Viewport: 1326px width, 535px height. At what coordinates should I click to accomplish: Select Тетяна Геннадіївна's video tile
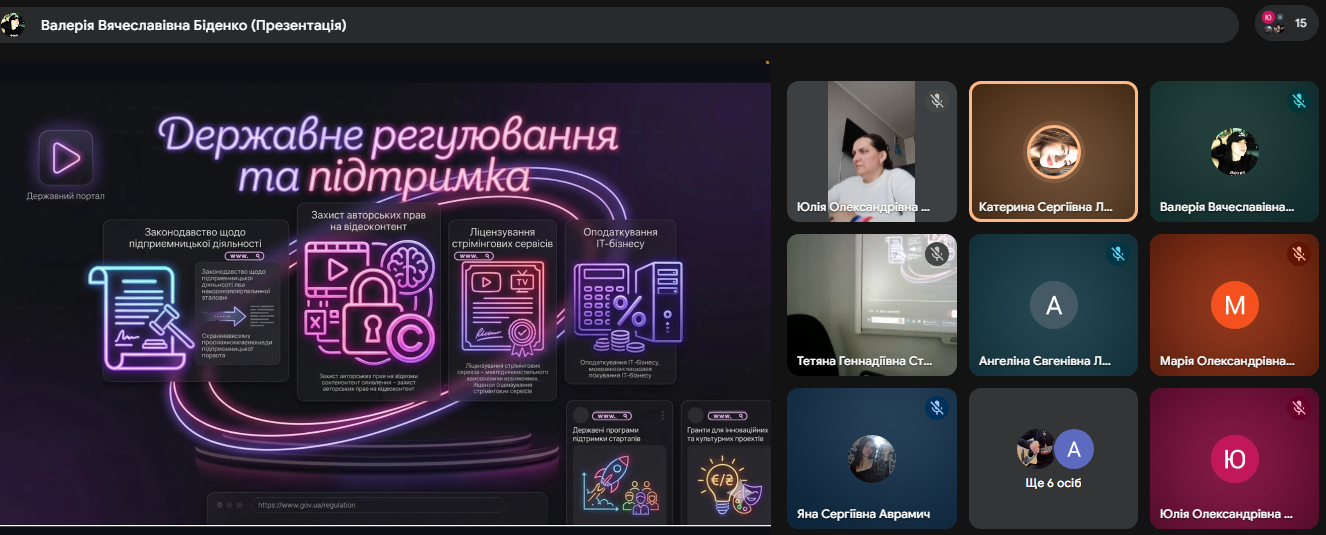[872, 304]
